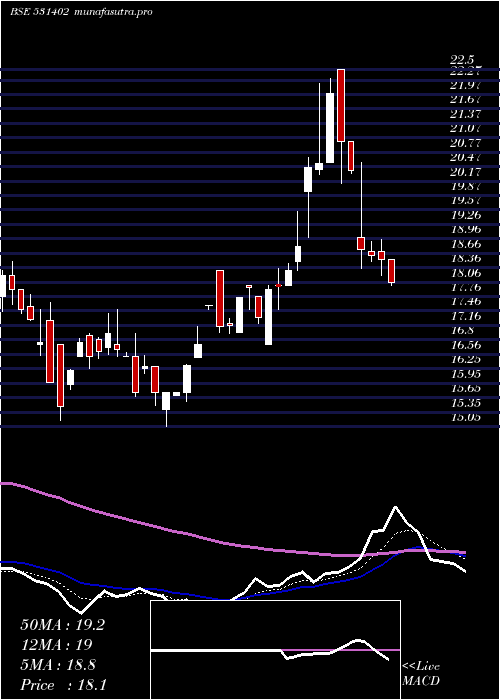Select the 15.05 price axis label
The image size is (500, 700).
(466, 417)
